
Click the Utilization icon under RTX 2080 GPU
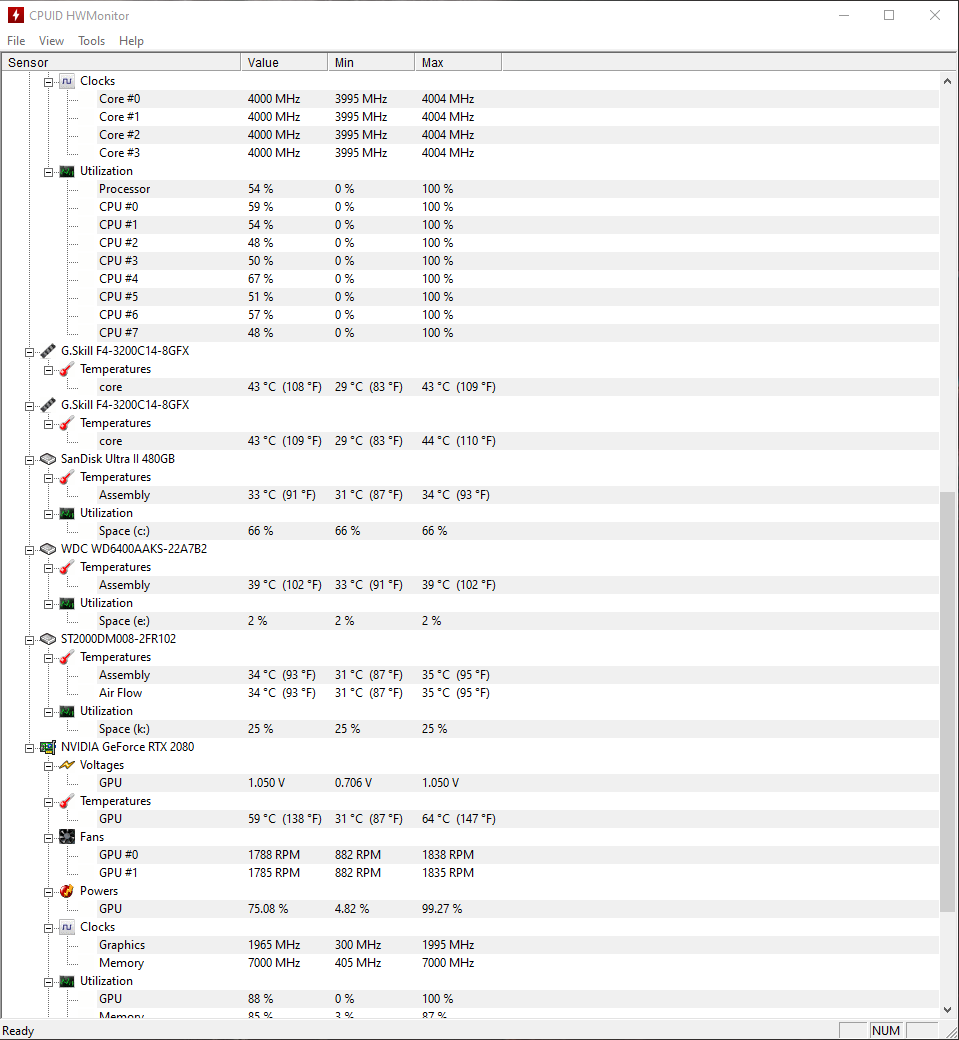coord(66,982)
